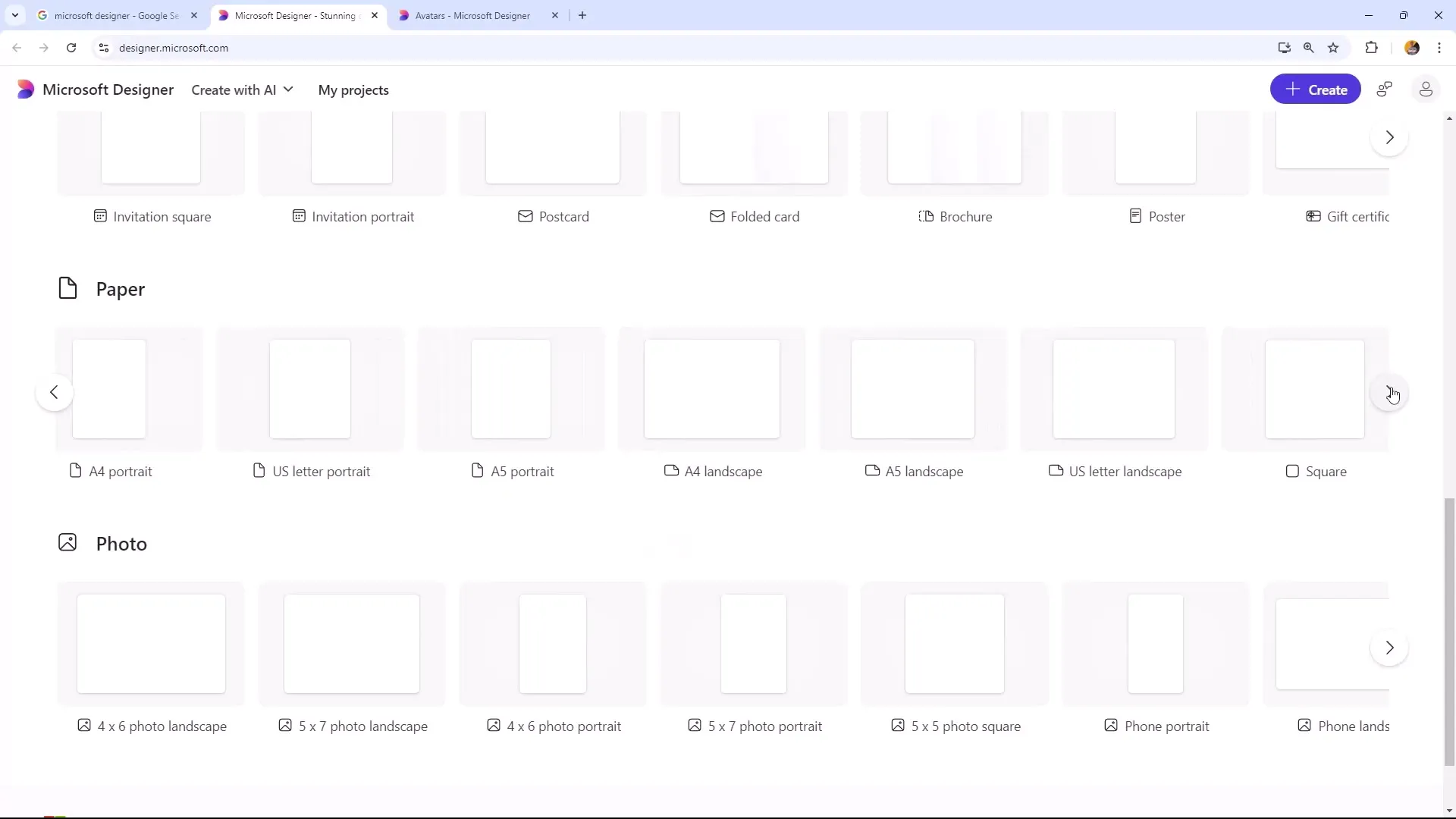Image resolution: width=1456 pixels, height=819 pixels.
Task: Click the bookmark star icon in address bar
Action: [1334, 48]
